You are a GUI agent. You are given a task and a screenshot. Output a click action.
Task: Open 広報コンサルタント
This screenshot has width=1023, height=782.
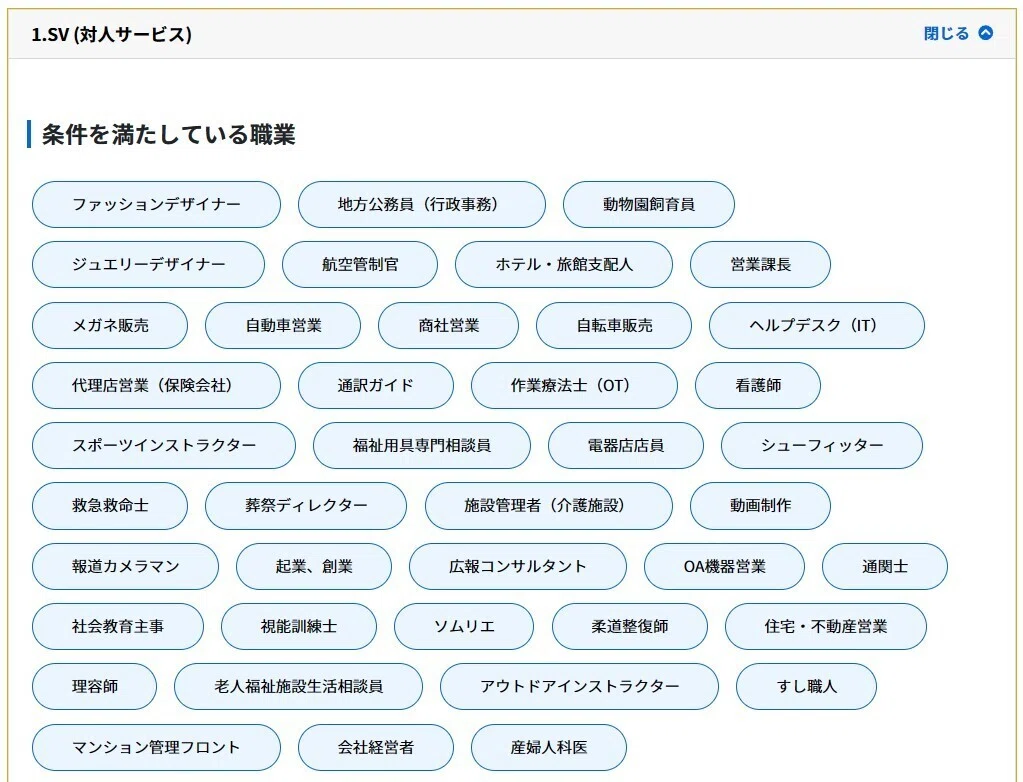point(518,566)
